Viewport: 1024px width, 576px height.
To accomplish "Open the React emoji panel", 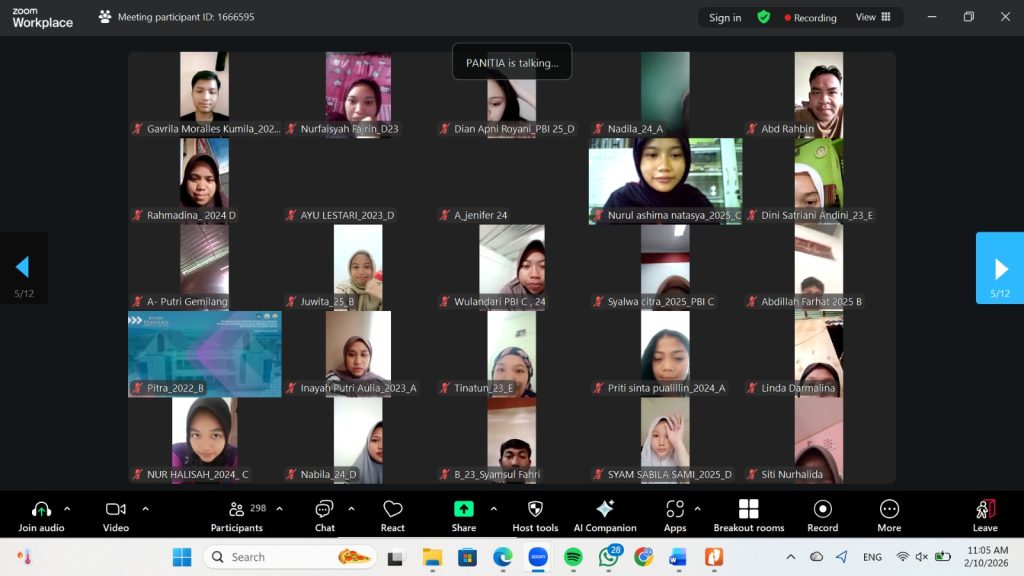I will (392, 510).
